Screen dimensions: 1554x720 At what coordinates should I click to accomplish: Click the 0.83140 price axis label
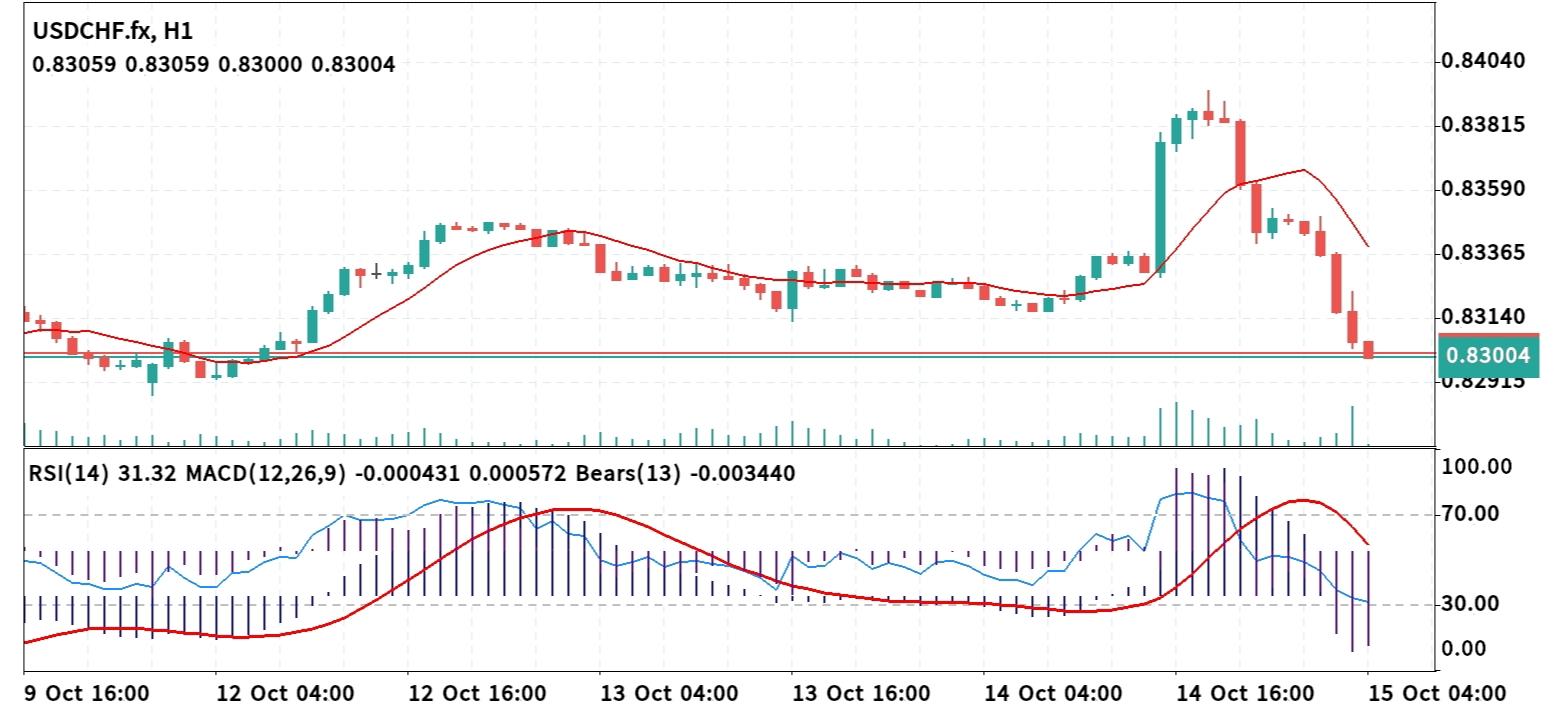(x=1484, y=317)
